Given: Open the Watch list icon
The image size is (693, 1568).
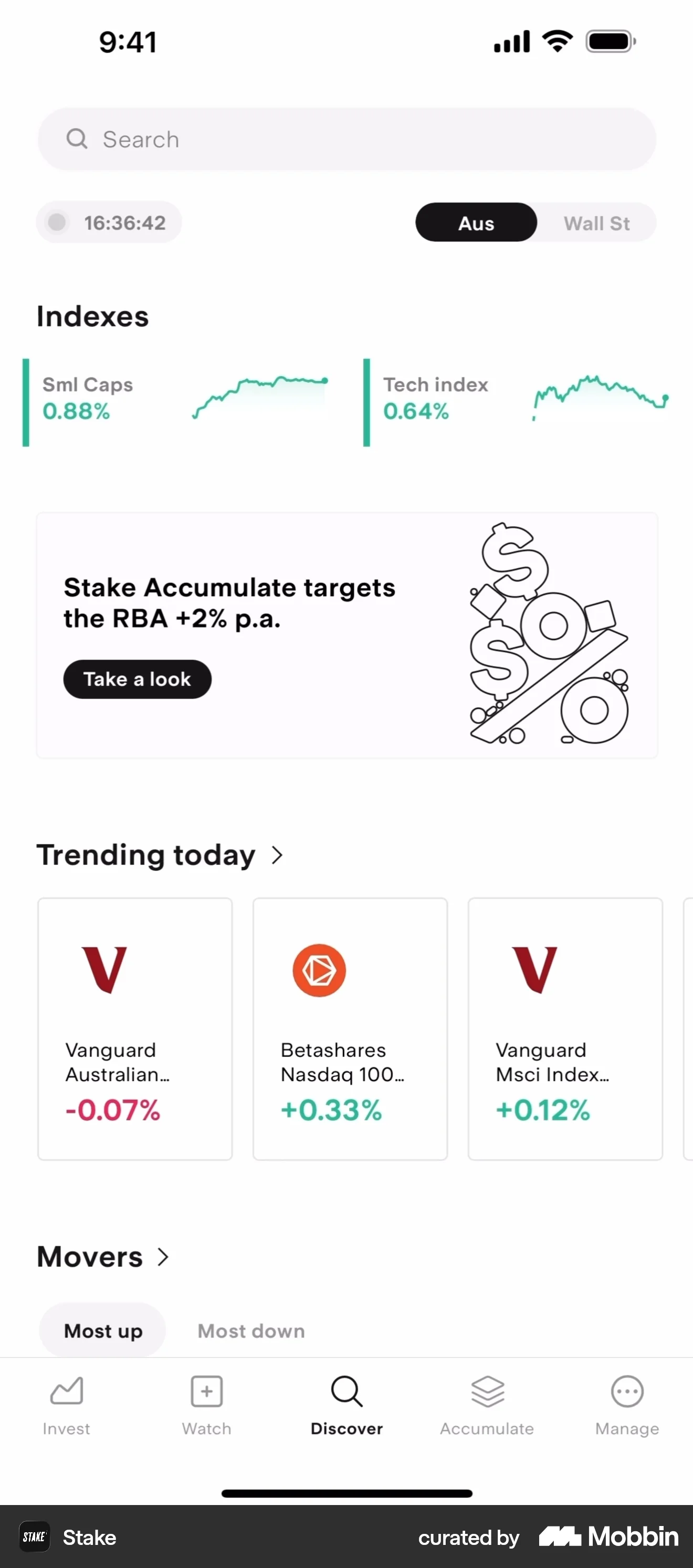Looking at the screenshot, I should [x=206, y=1391].
